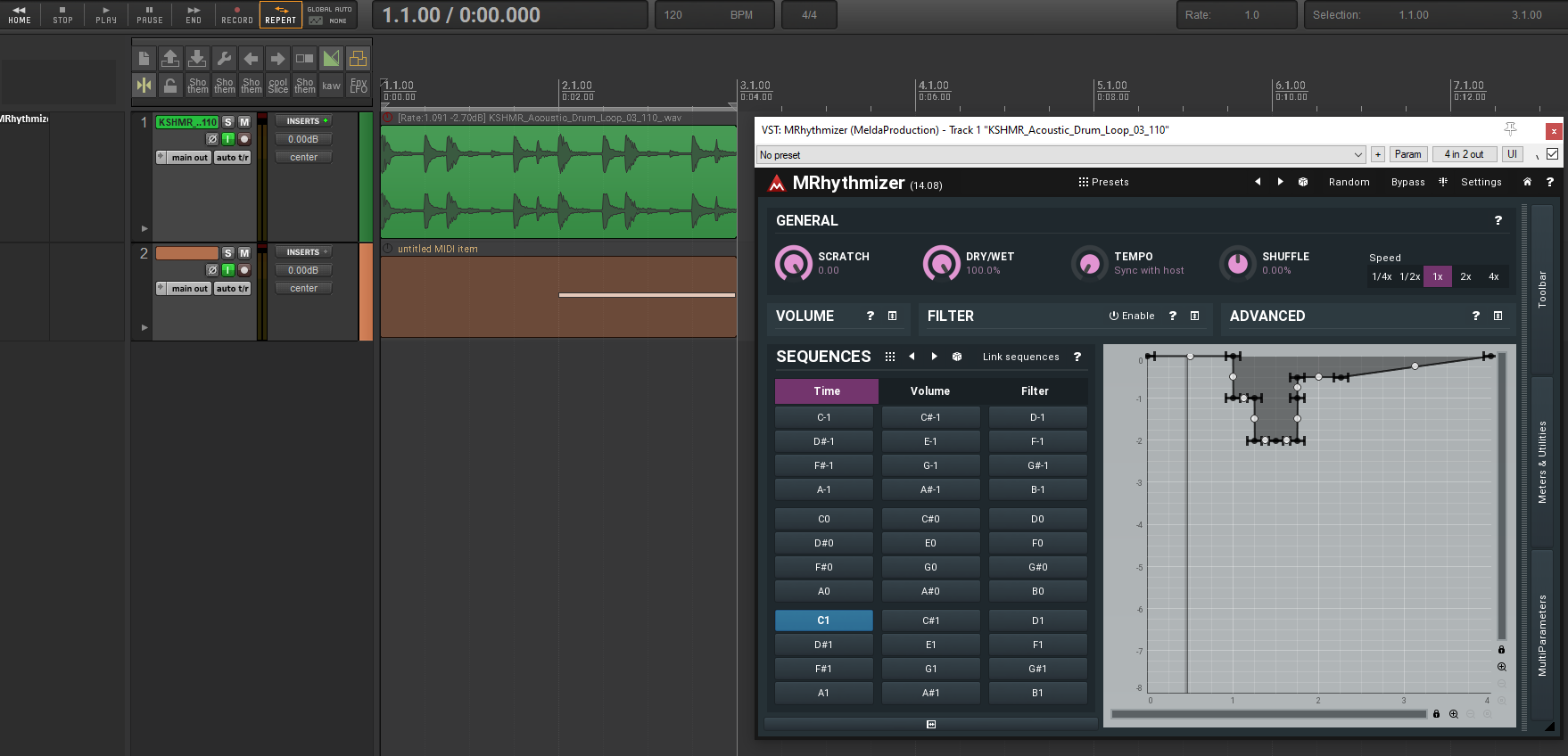This screenshot has height=756, width=1568.
Task: Toggle phase invert on track 1
Action: (212, 139)
